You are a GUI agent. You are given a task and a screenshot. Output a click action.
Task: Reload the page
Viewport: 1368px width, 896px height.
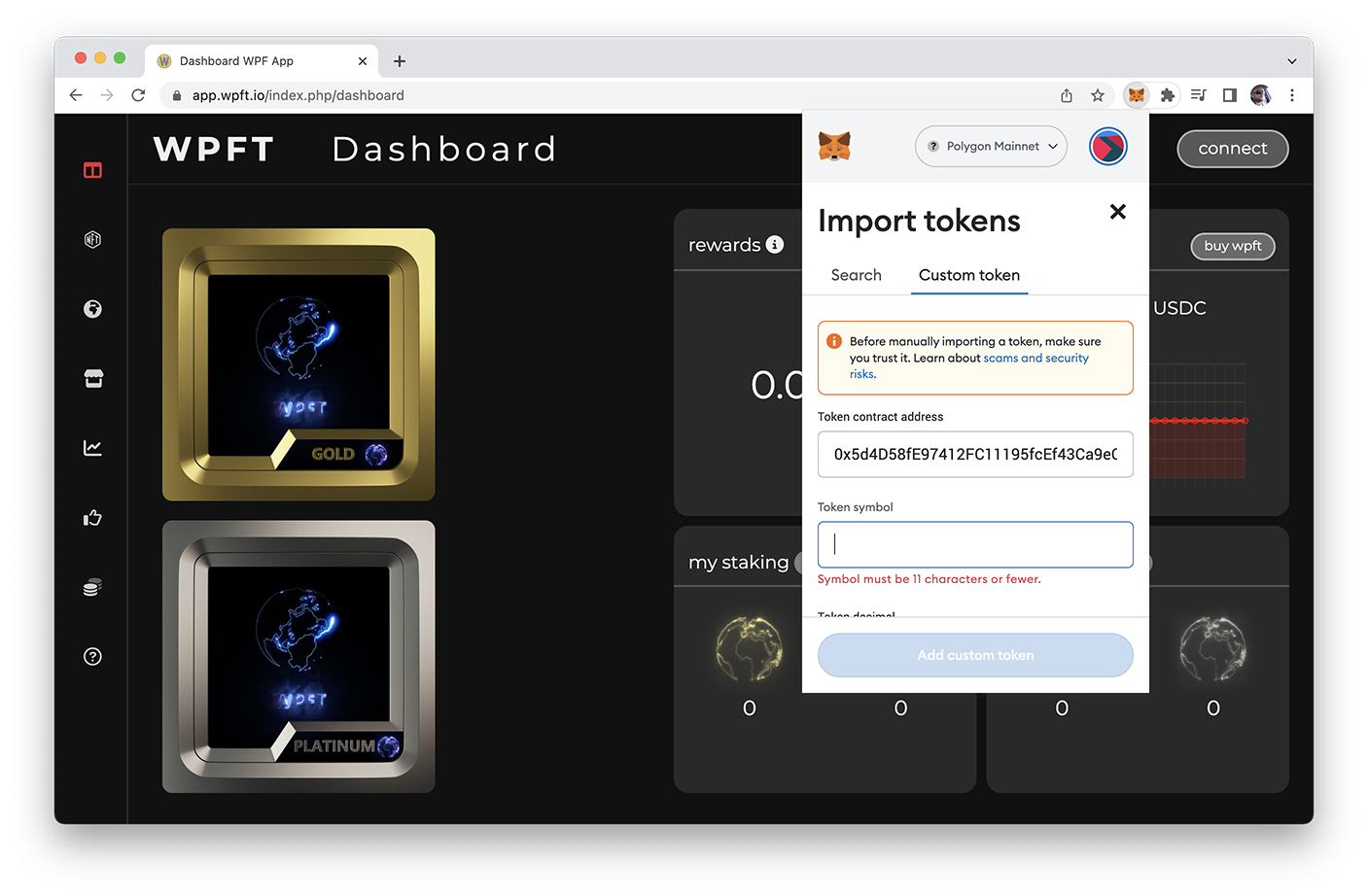click(x=138, y=95)
